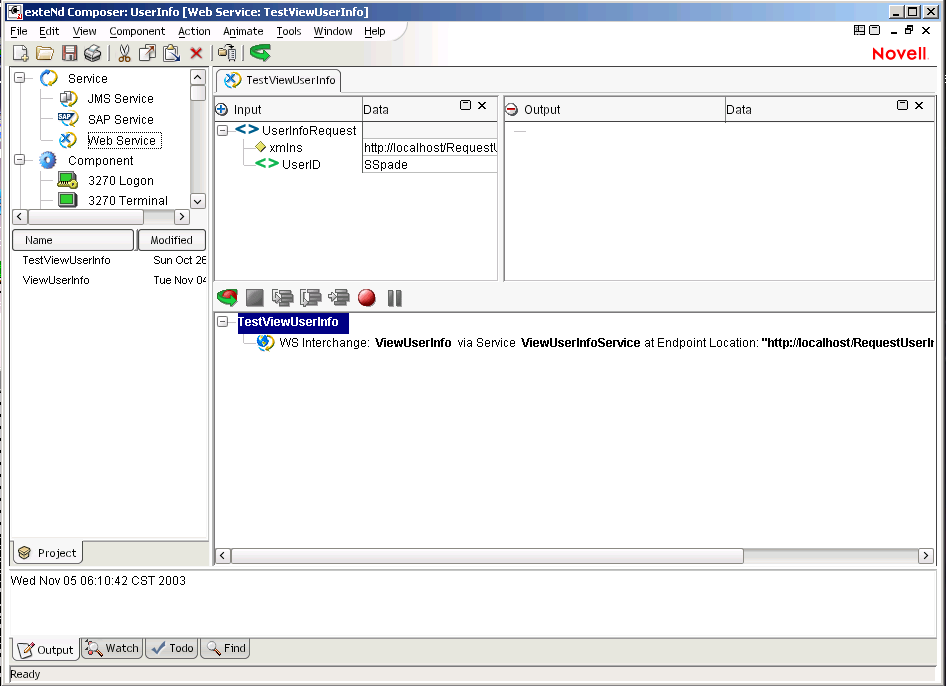Select the Web Service tree item
Image resolution: width=946 pixels, height=686 pixels.
(123, 140)
